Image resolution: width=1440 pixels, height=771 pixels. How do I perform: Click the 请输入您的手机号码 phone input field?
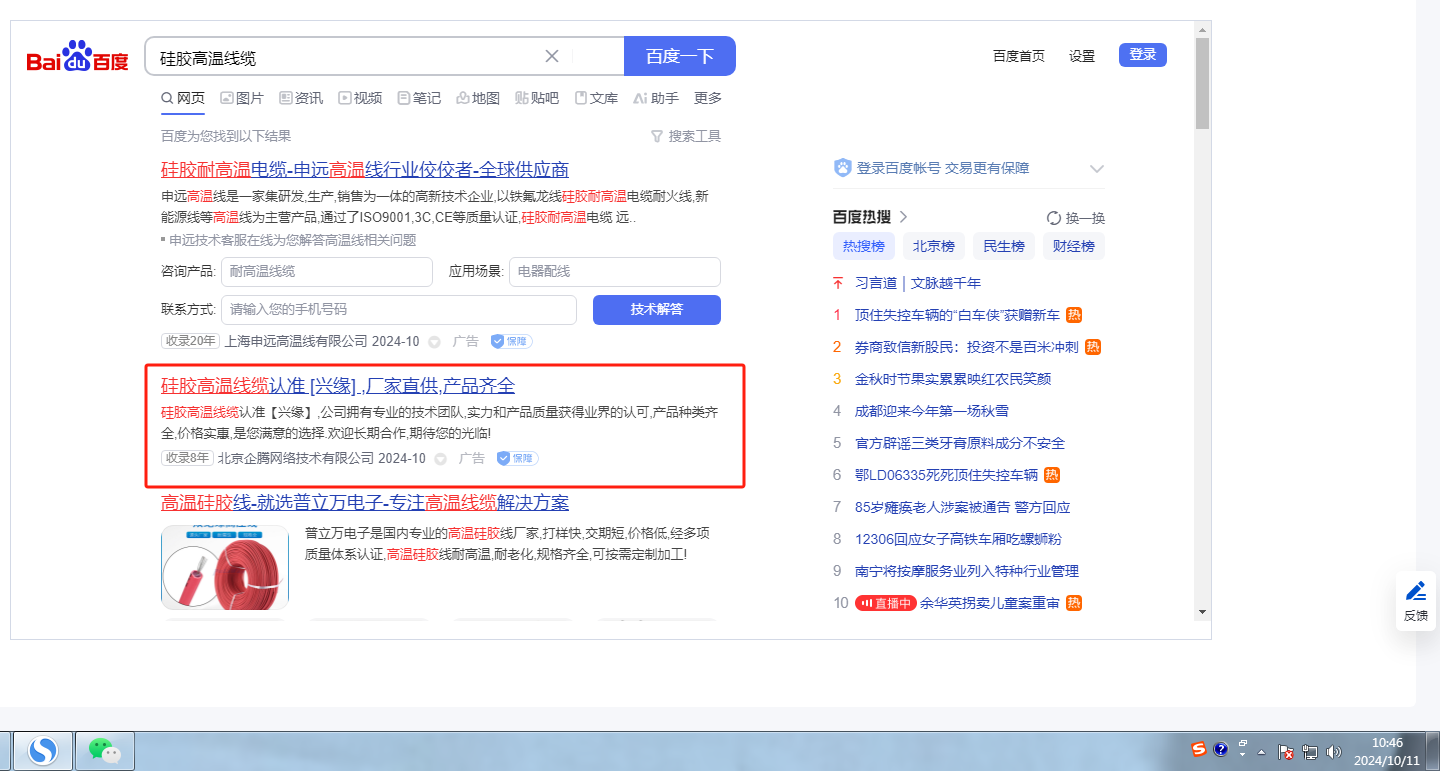[x=398, y=310]
